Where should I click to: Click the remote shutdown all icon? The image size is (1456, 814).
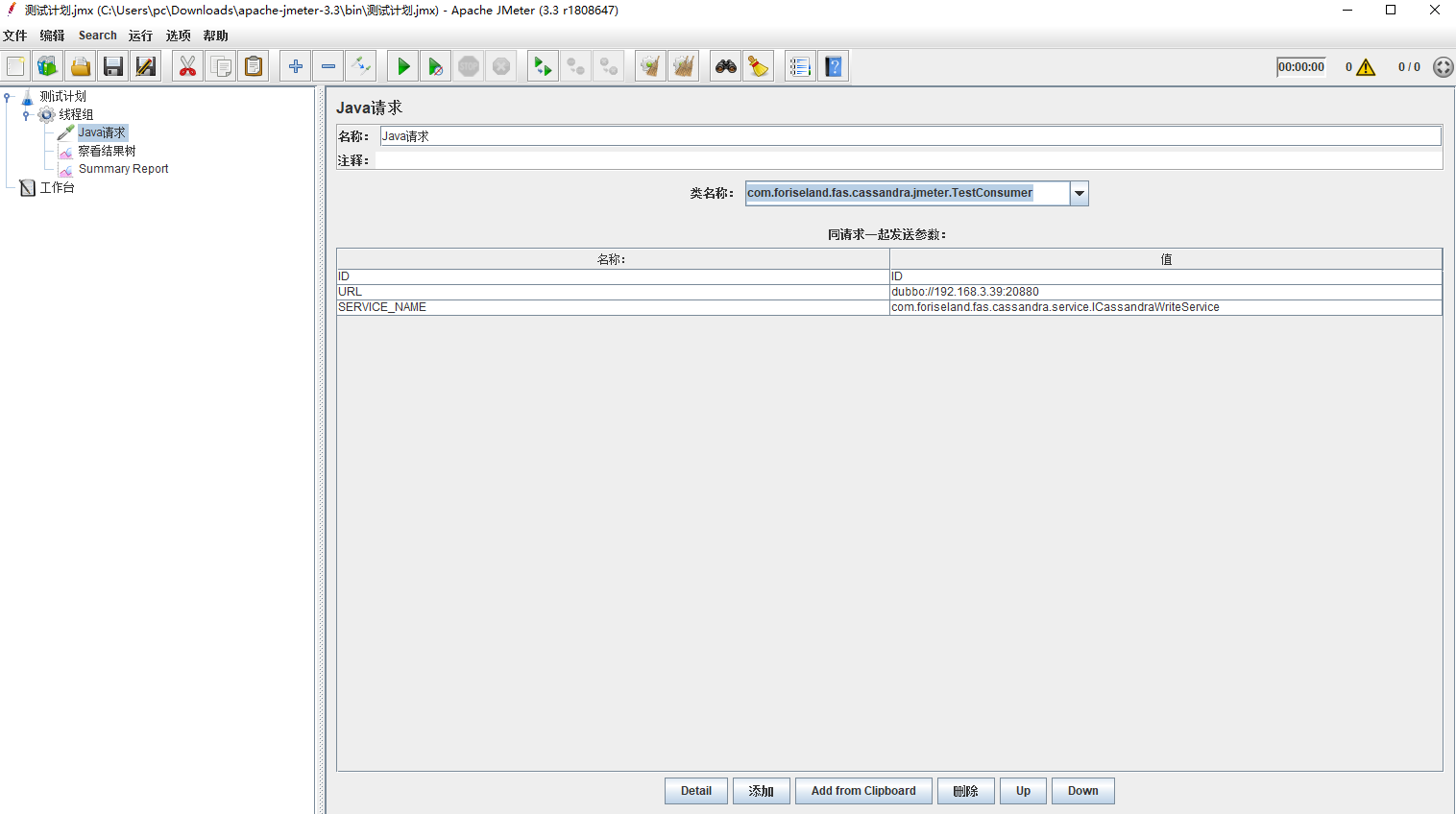pos(609,66)
